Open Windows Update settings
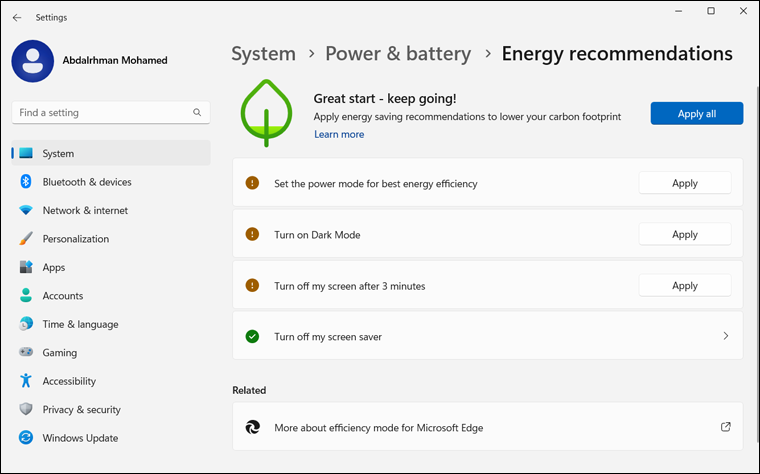The height and width of the screenshot is (474, 760). [80, 438]
